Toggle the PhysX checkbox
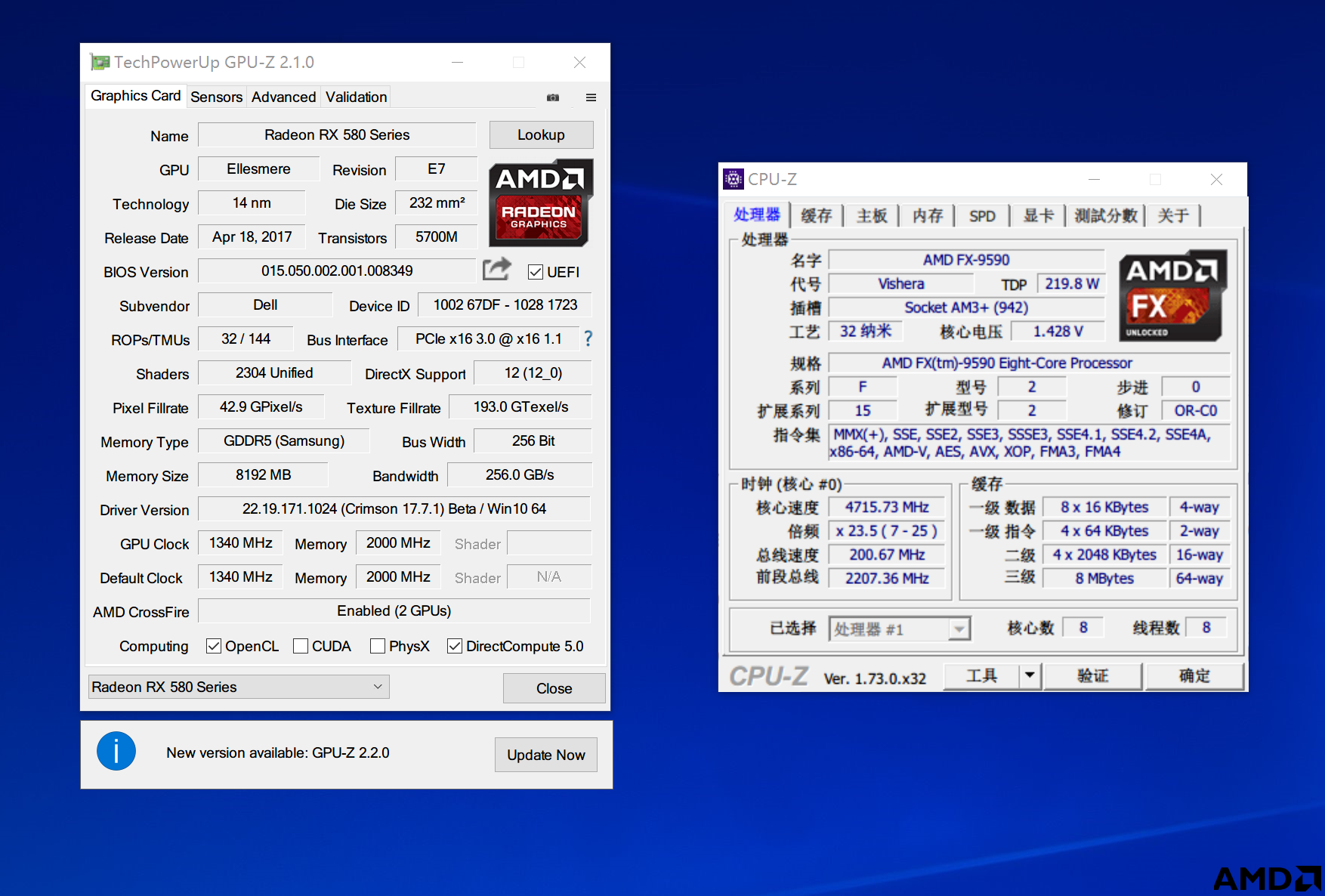The height and width of the screenshot is (896, 1325). 378,646
